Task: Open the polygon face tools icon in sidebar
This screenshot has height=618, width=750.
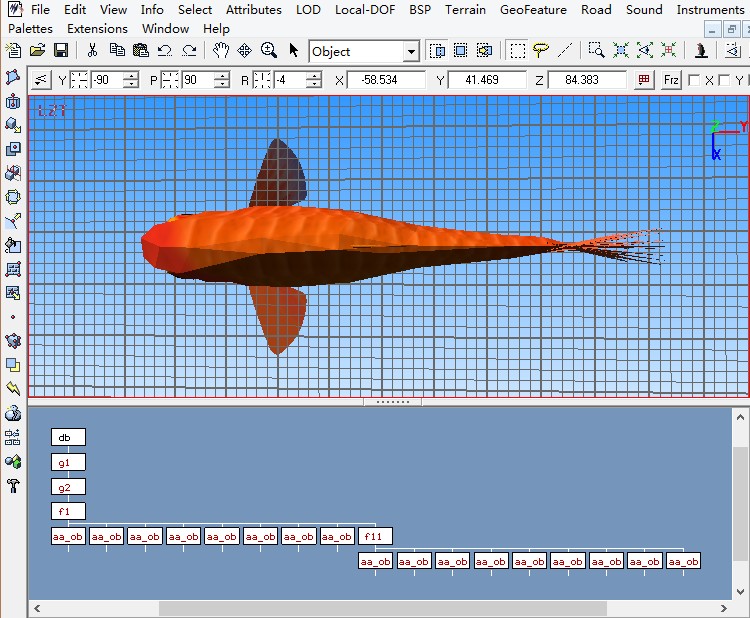Action: pyautogui.click(x=13, y=77)
